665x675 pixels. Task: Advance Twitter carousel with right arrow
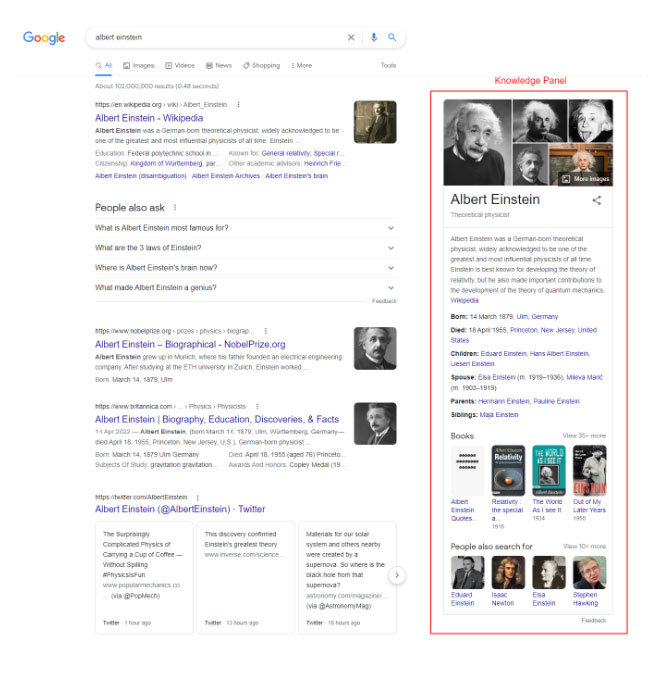(397, 575)
